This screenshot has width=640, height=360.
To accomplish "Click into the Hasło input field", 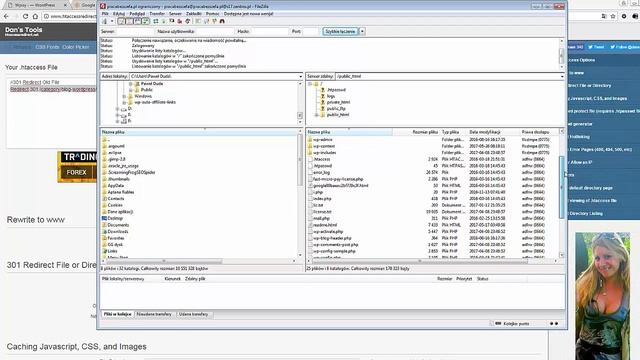I will coord(269,31).
